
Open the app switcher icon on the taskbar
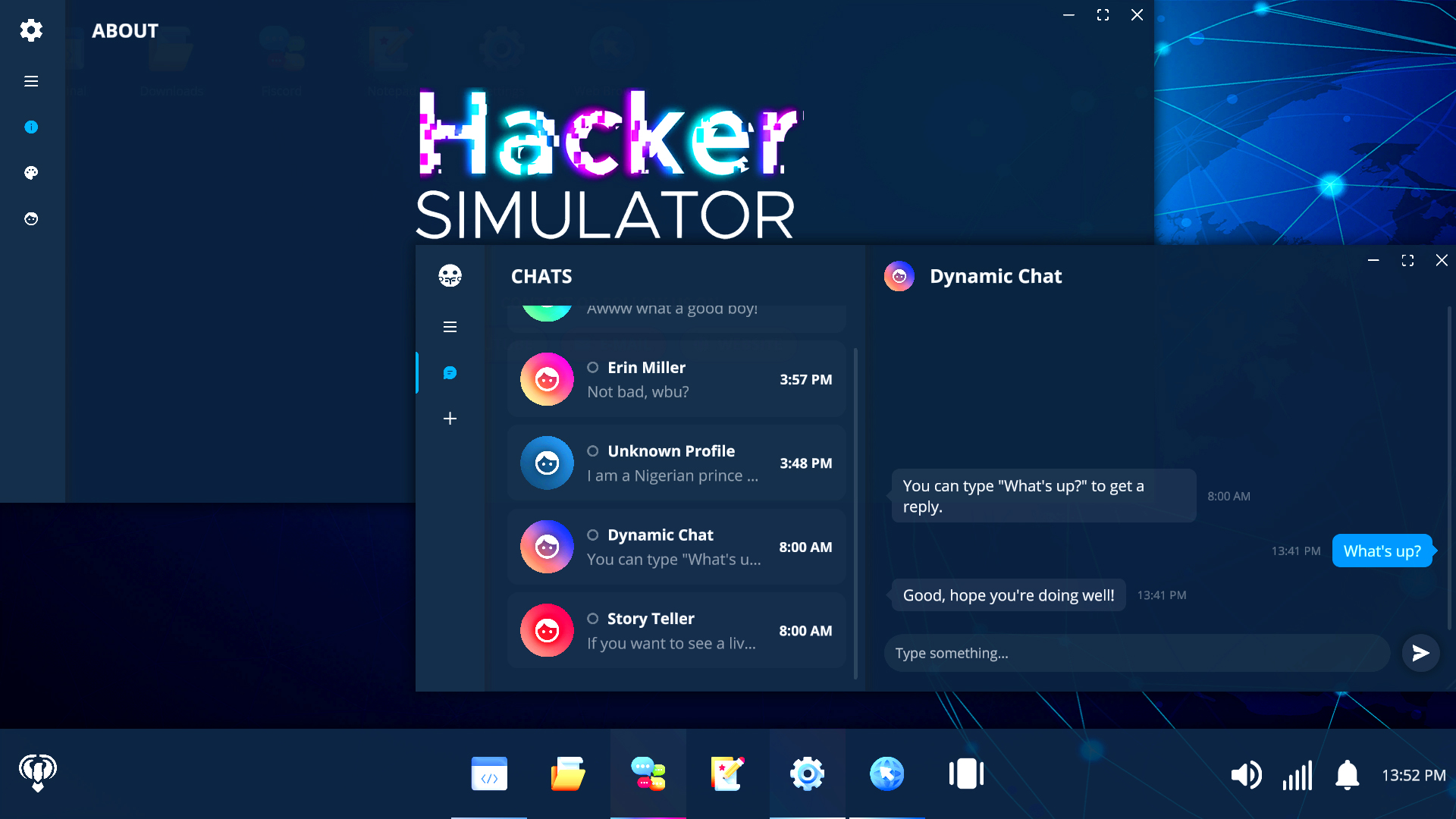tap(965, 773)
